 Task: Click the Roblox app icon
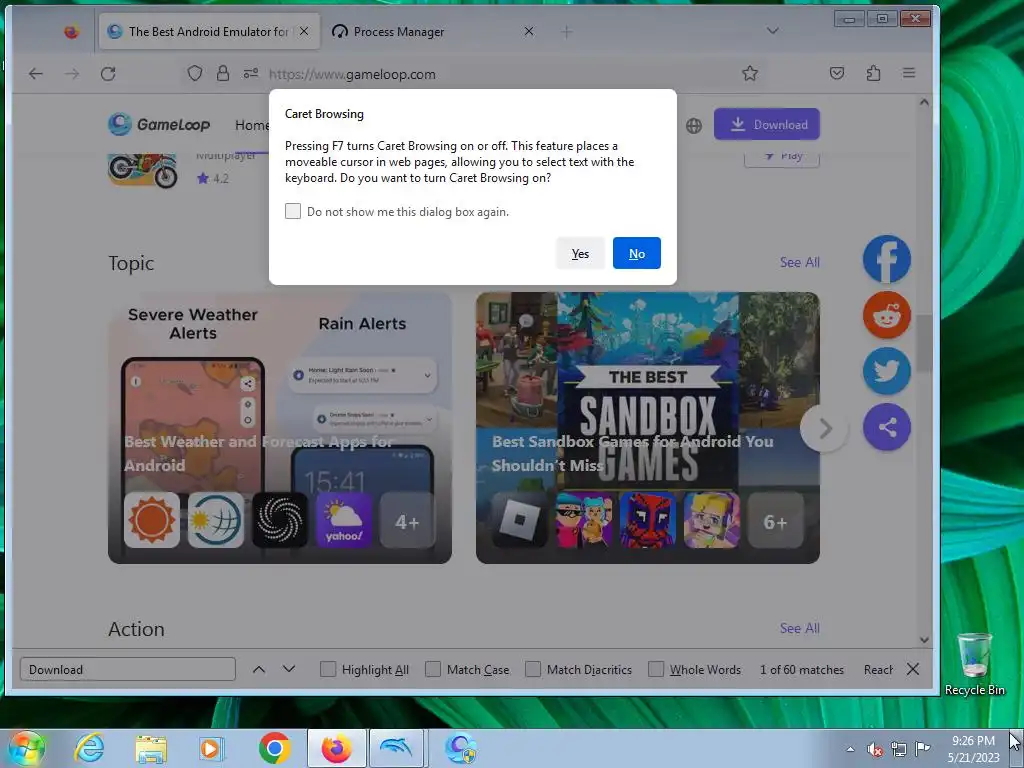point(519,520)
